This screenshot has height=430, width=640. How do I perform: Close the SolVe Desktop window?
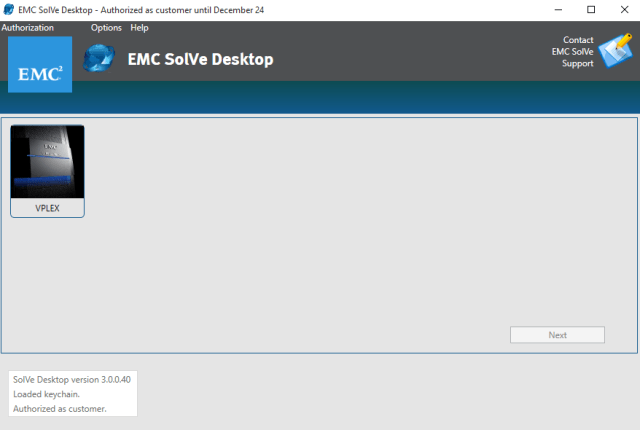coord(624,10)
